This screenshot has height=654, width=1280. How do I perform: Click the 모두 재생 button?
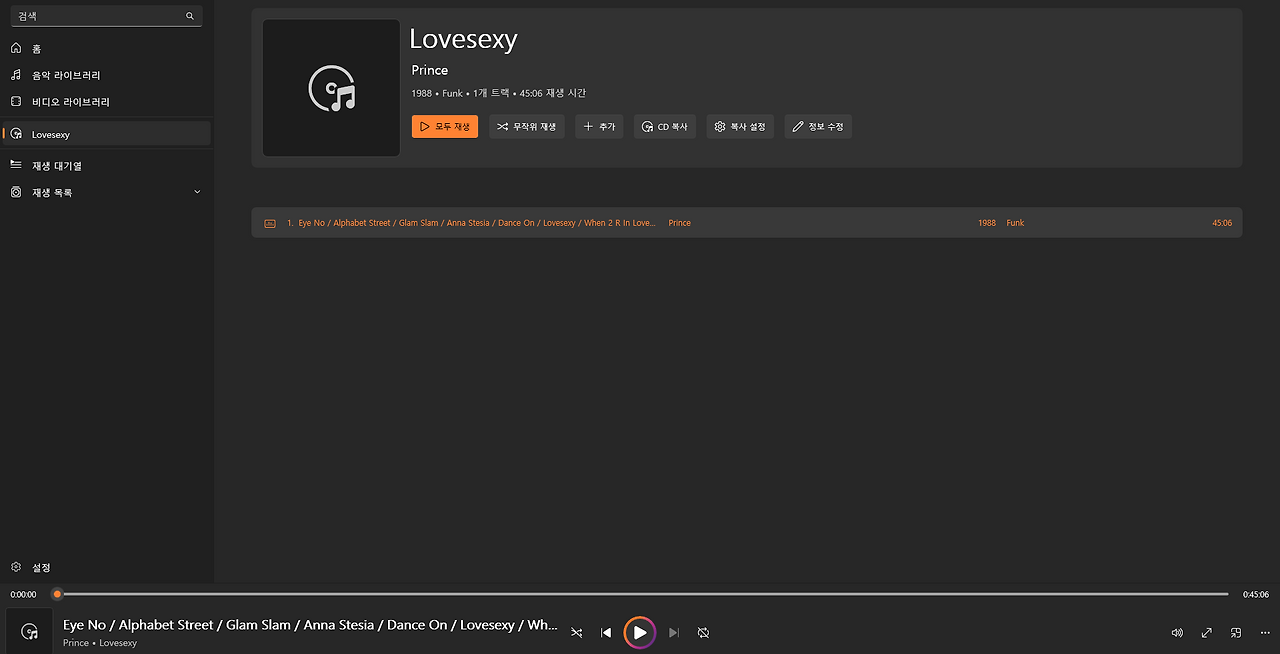pos(445,127)
